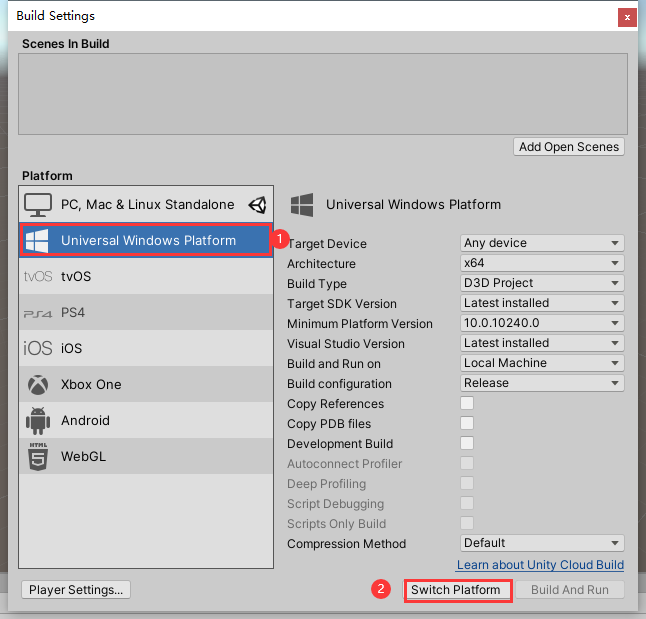Open the Build configuration dropdown
Viewport: 646px width, 619px height.
tap(542, 383)
